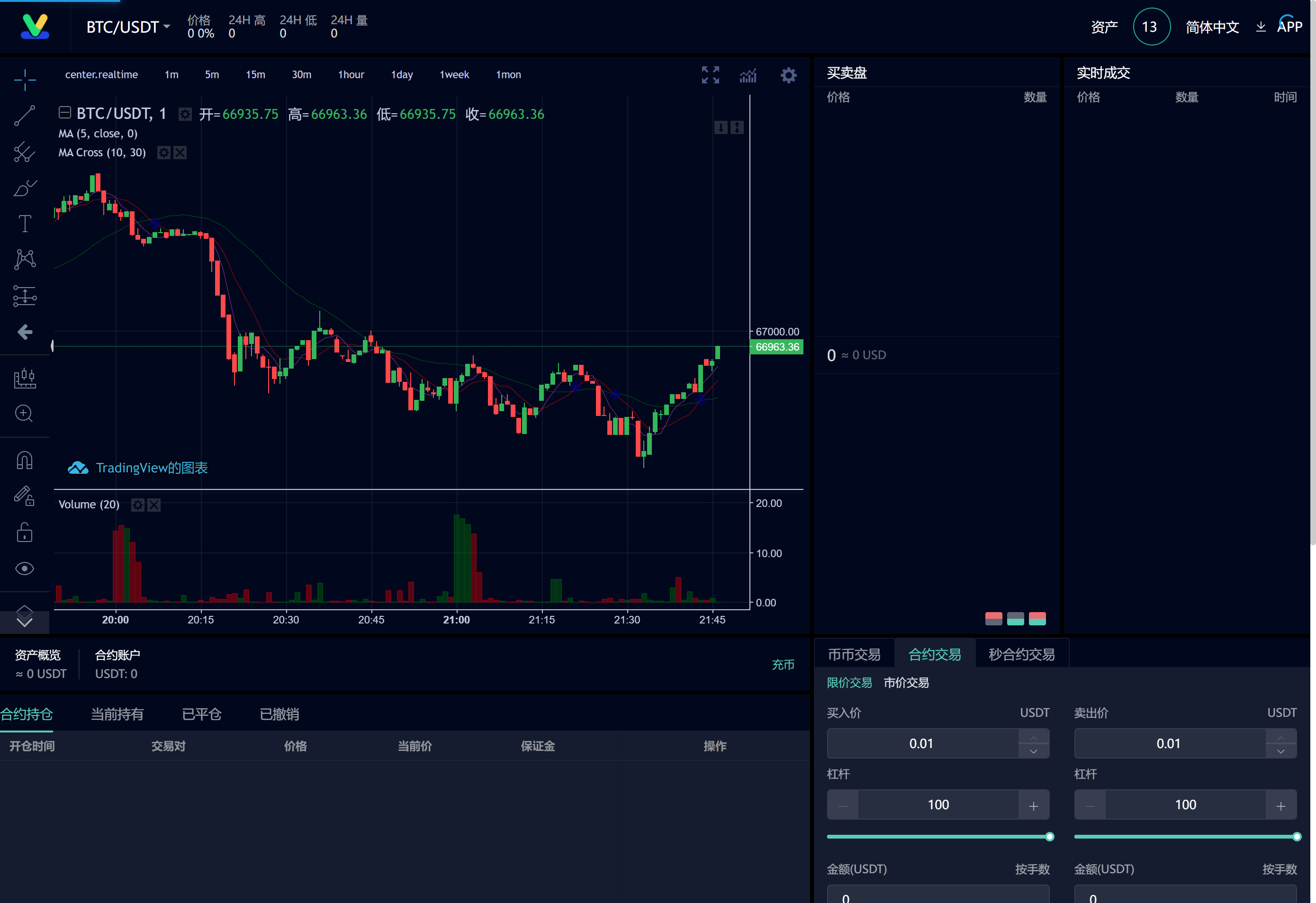Open the chart settings gear
Image resolution: width=1316 pixels, height=903 pixels.
[788, 75]
